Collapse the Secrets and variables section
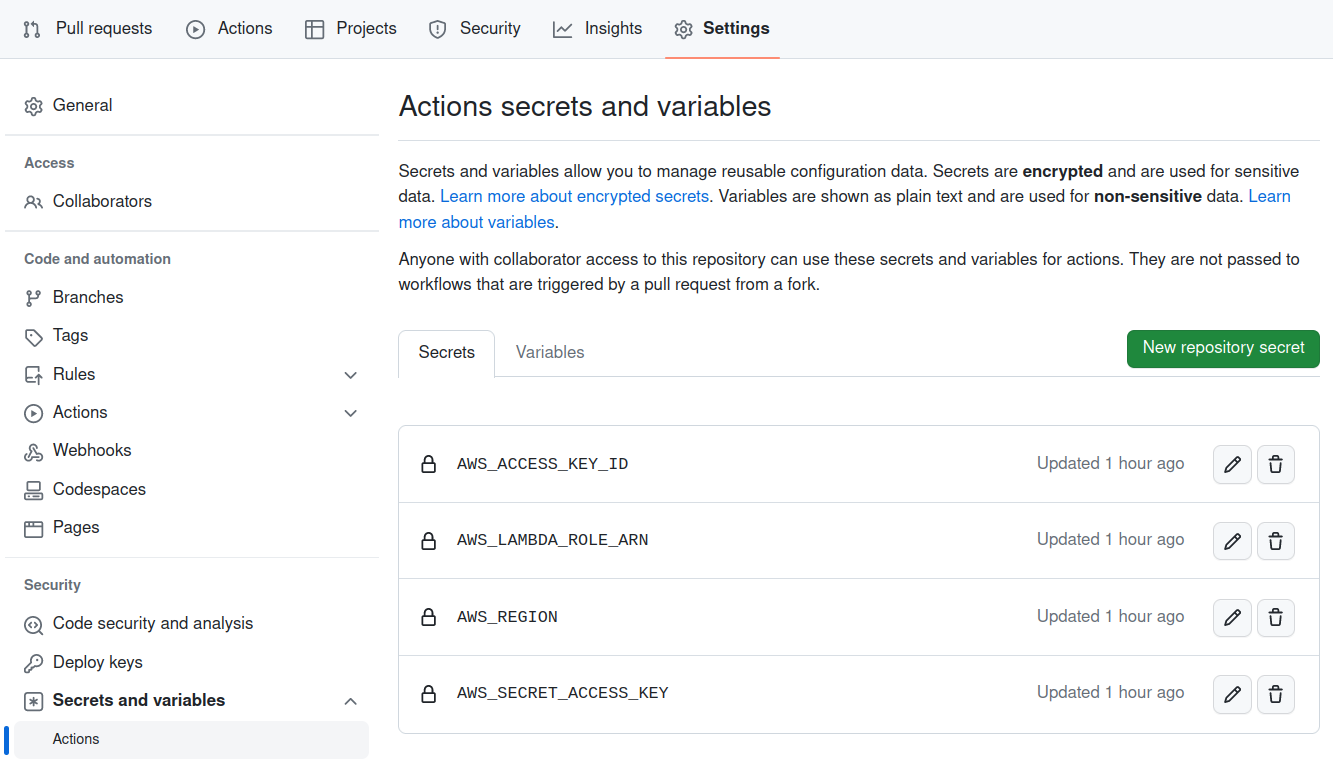Viewport: 1333px width, 763px height. 350,701
